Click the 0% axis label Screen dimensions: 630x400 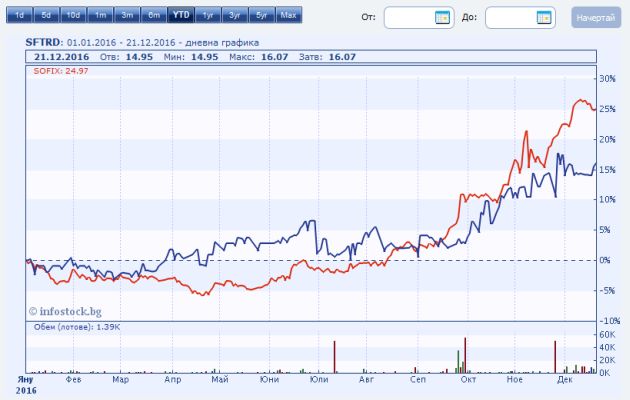605,260
